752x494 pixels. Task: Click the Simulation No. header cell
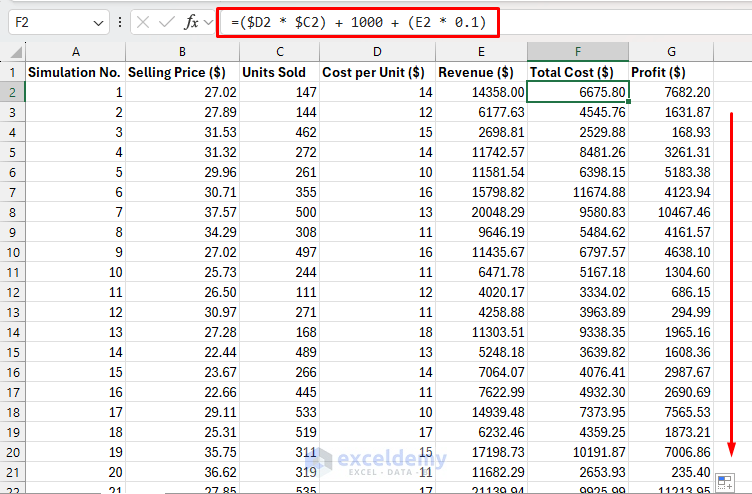(x=75, y=72)
